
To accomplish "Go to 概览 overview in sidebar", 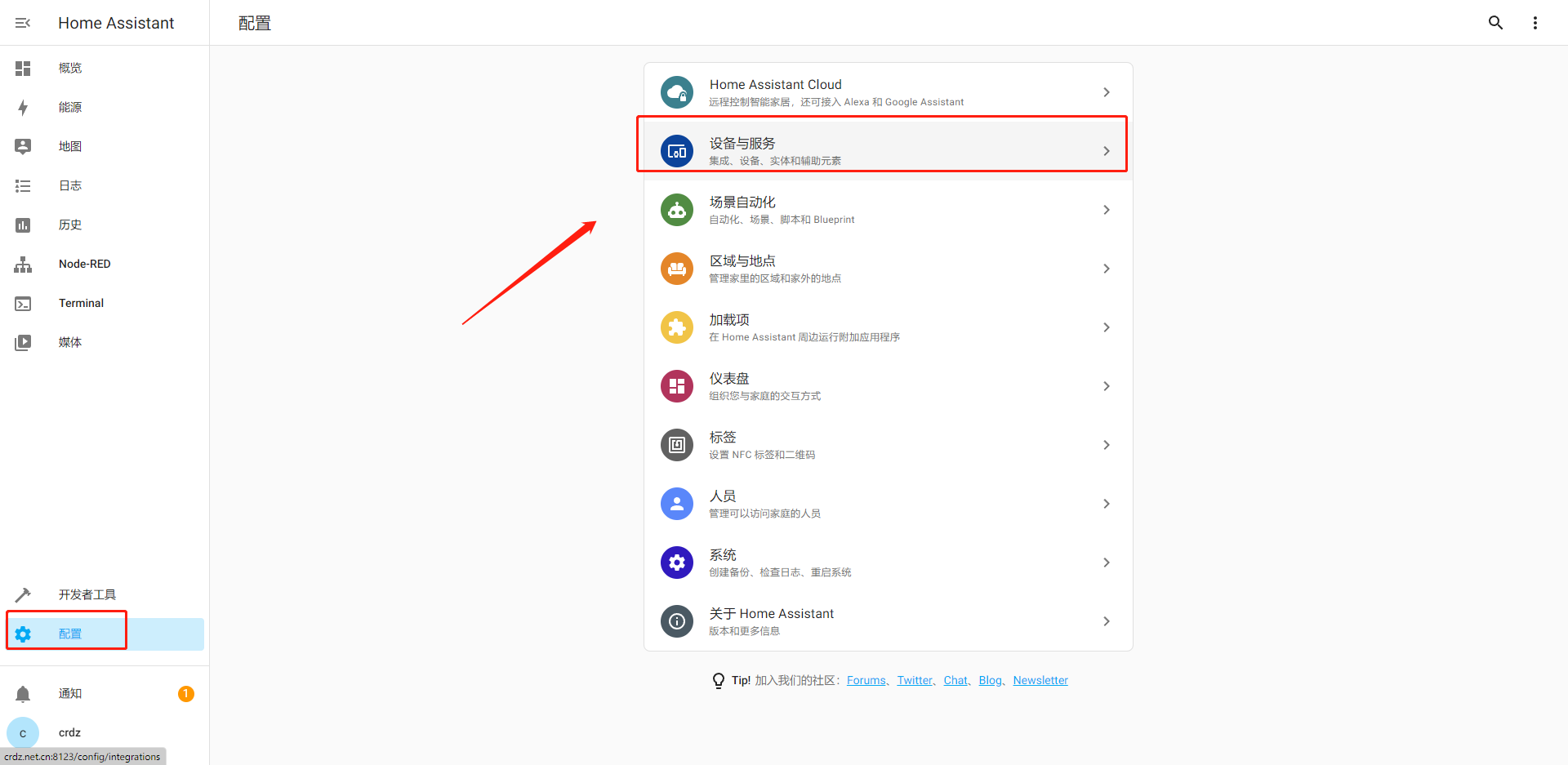I will (x=70, y=69).
